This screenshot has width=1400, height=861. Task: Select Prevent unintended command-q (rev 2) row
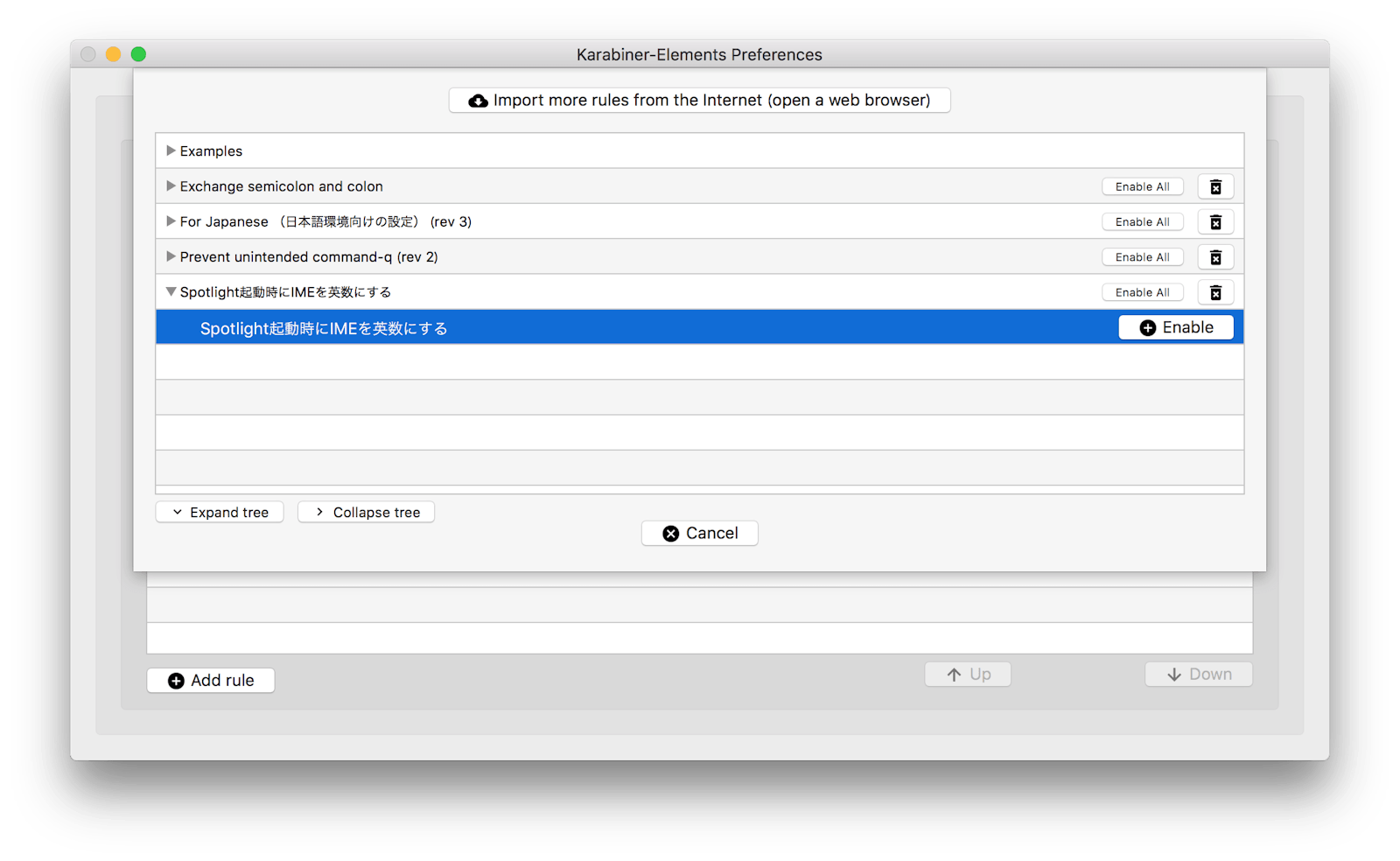click(699, 256)
